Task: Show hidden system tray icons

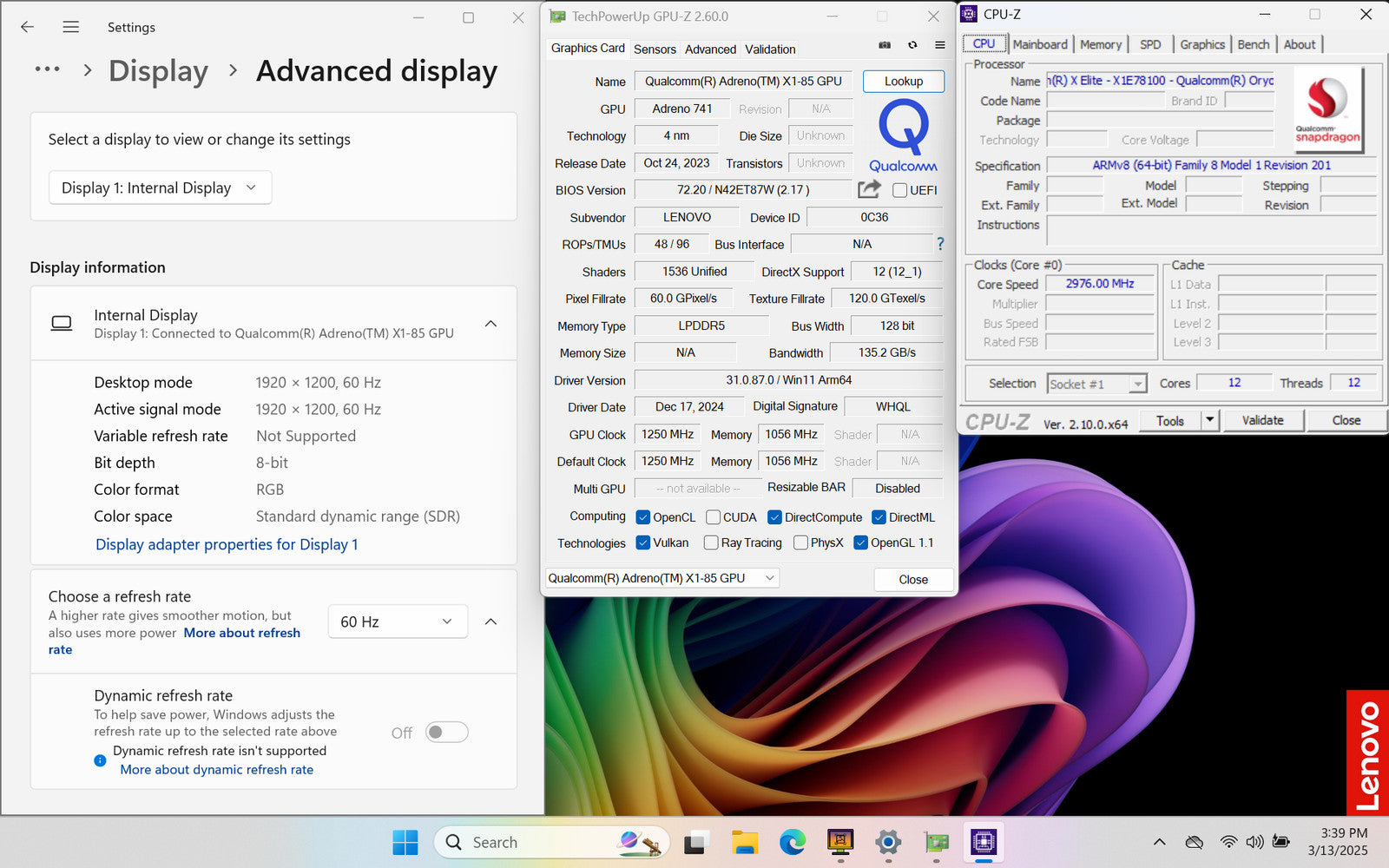Action: tap(1160, 842)
